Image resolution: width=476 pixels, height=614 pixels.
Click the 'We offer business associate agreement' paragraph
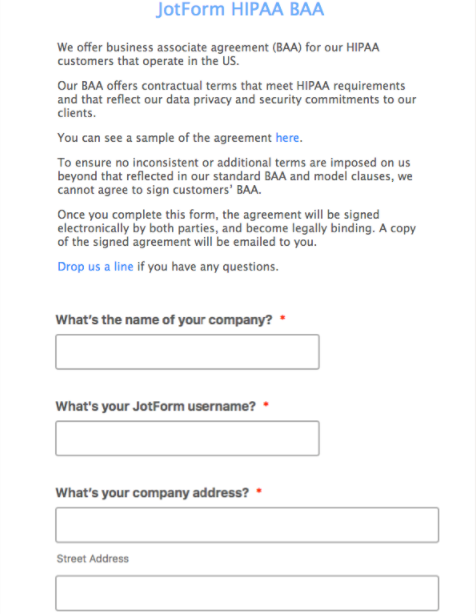tap(218, 54)
